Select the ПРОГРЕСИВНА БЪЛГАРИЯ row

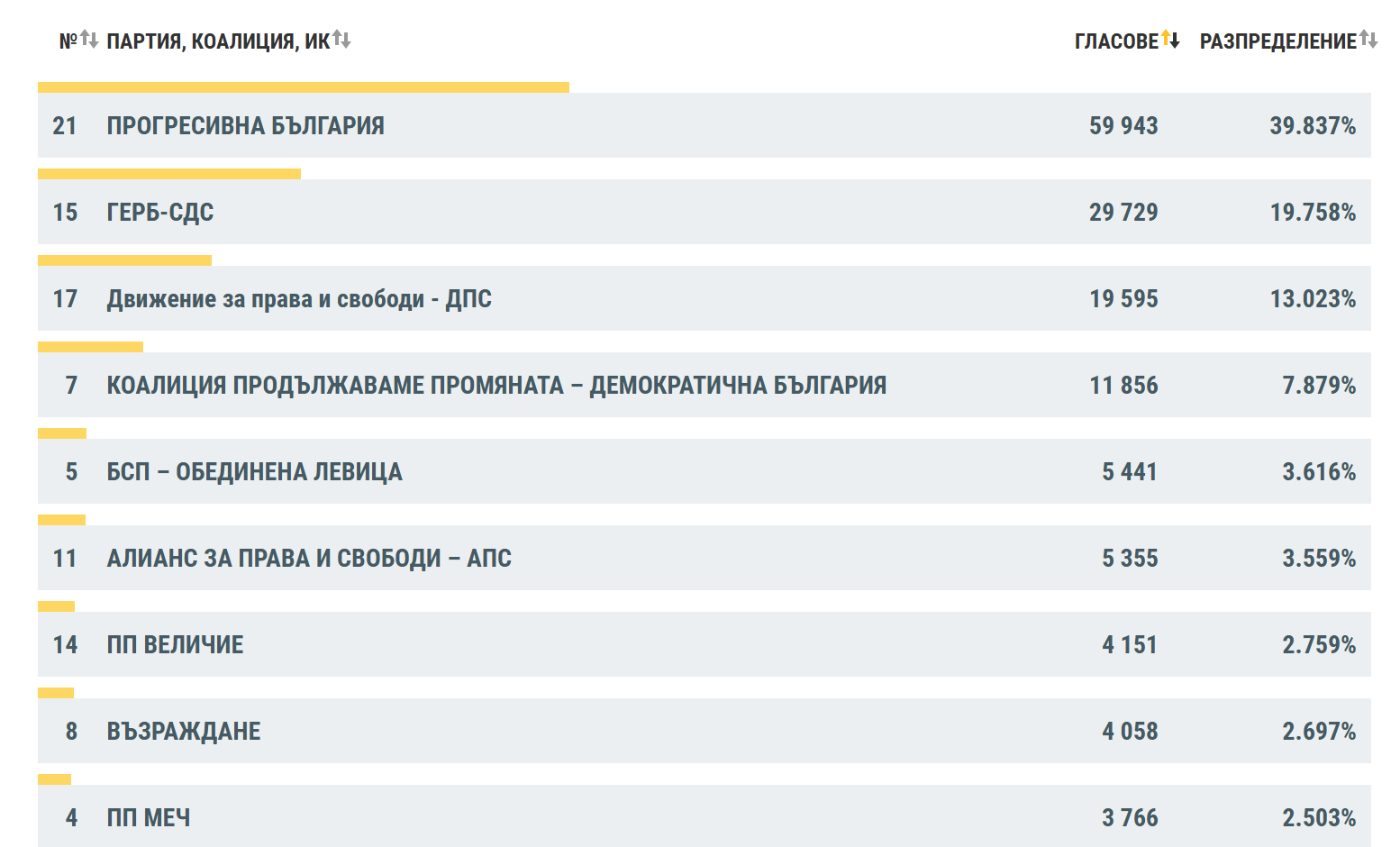click(705, 125)
